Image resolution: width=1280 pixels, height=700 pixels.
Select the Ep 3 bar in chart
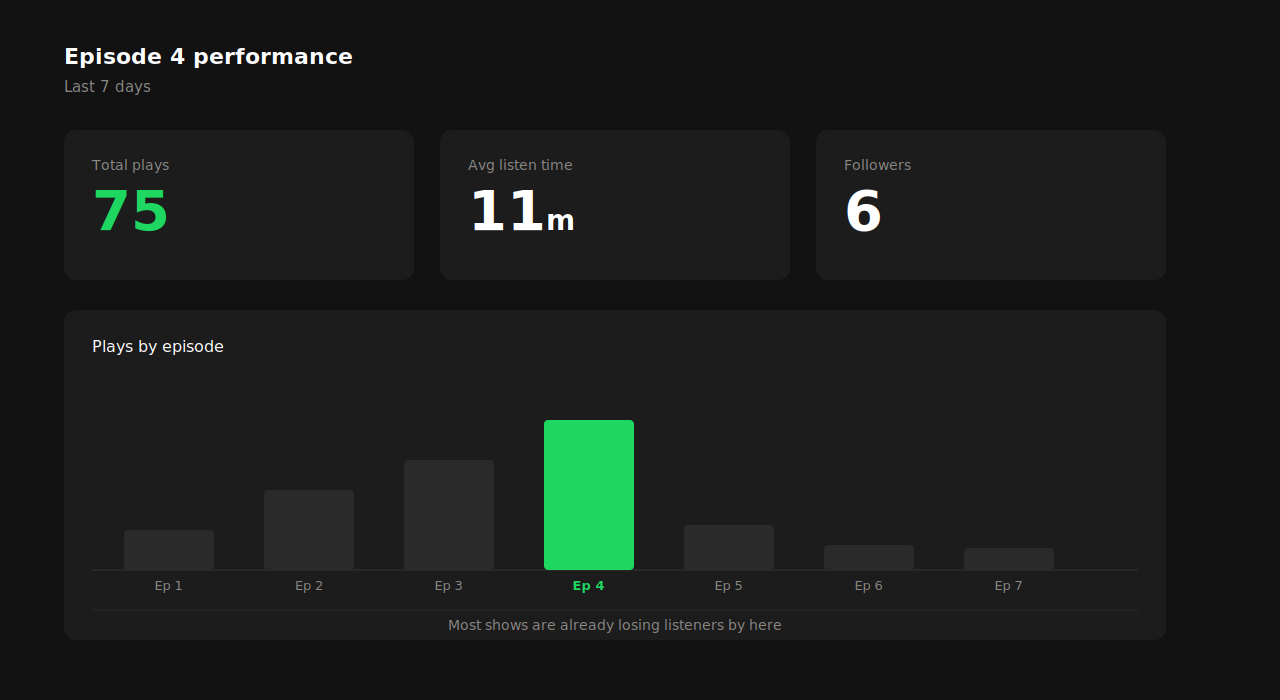(x=449, y=515)
